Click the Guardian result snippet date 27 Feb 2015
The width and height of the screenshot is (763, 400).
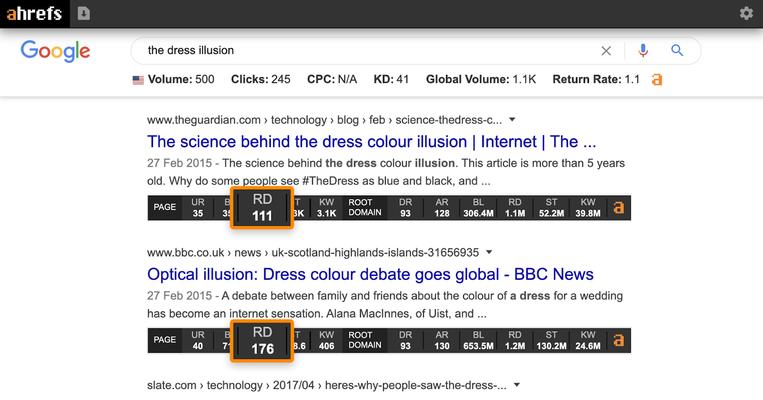pyautogui.click(x=180, y=163)
